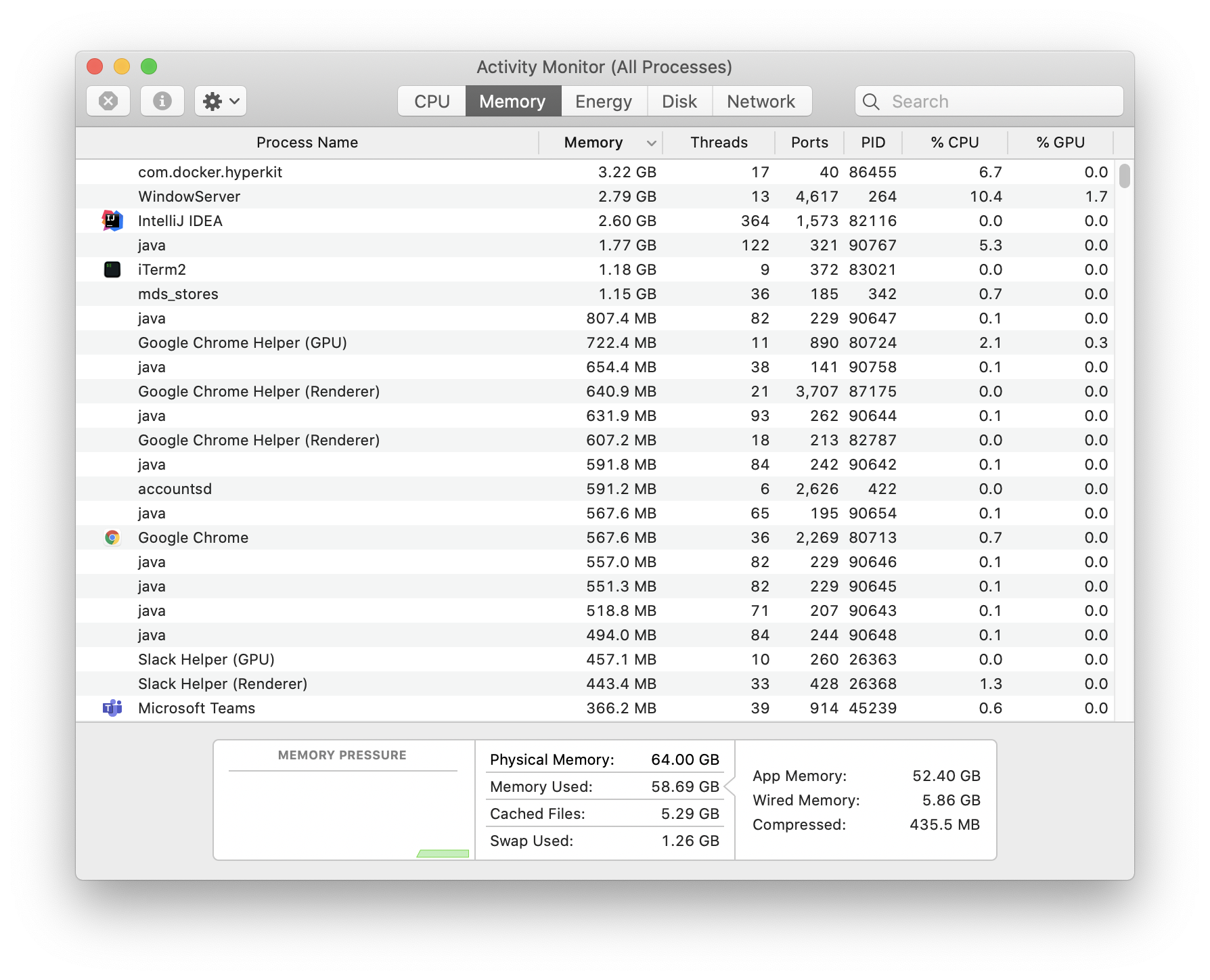Click the IntelliJ IDEA app icon
The image size is (1210, 980).
(112, 221)
